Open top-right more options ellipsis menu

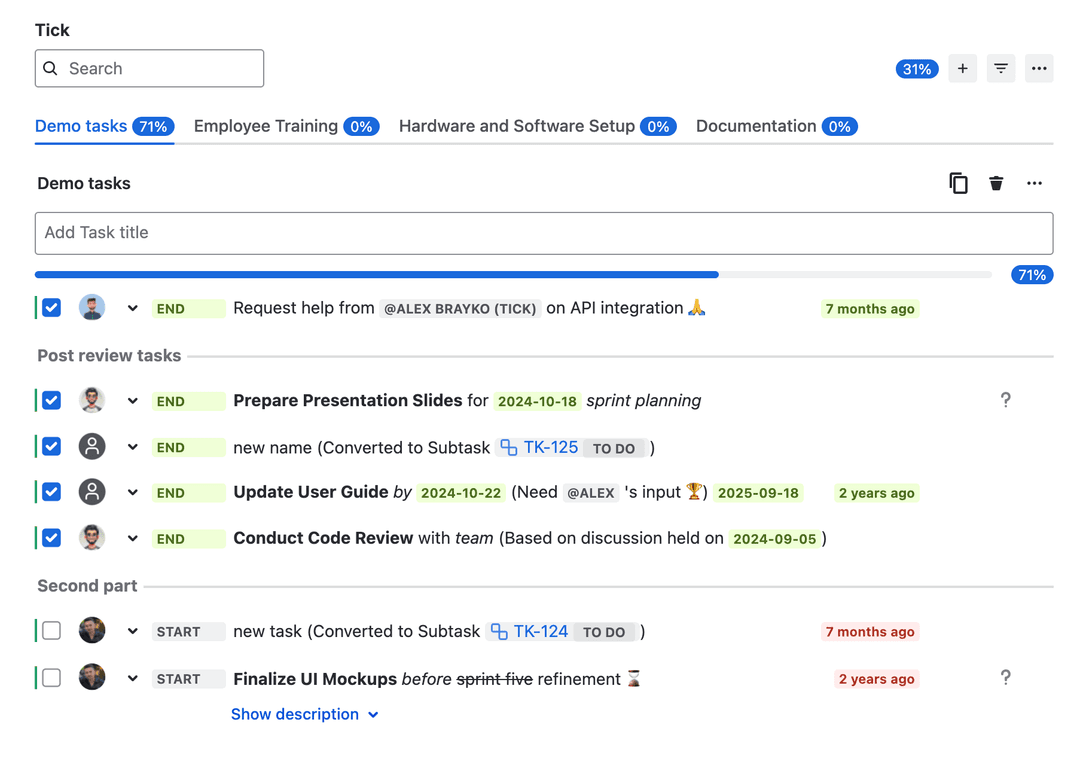(x=1039, y=69)
